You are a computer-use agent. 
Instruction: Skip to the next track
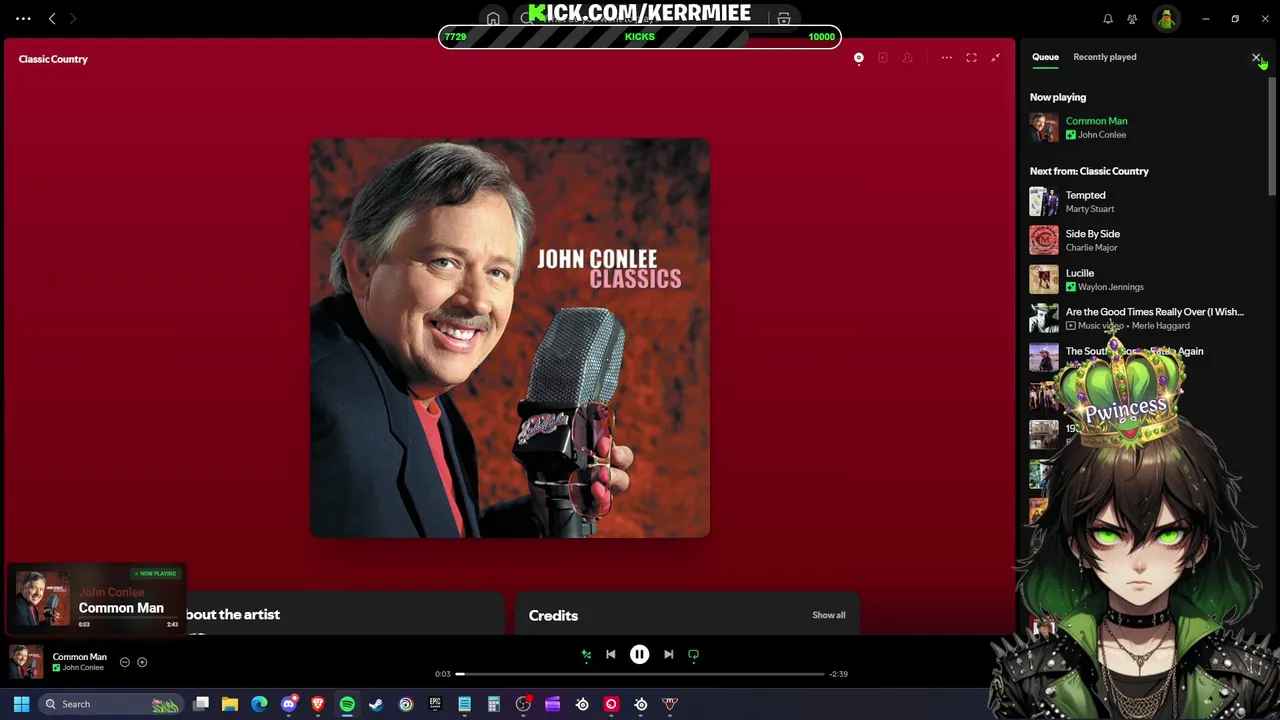(x=668, y=654)
